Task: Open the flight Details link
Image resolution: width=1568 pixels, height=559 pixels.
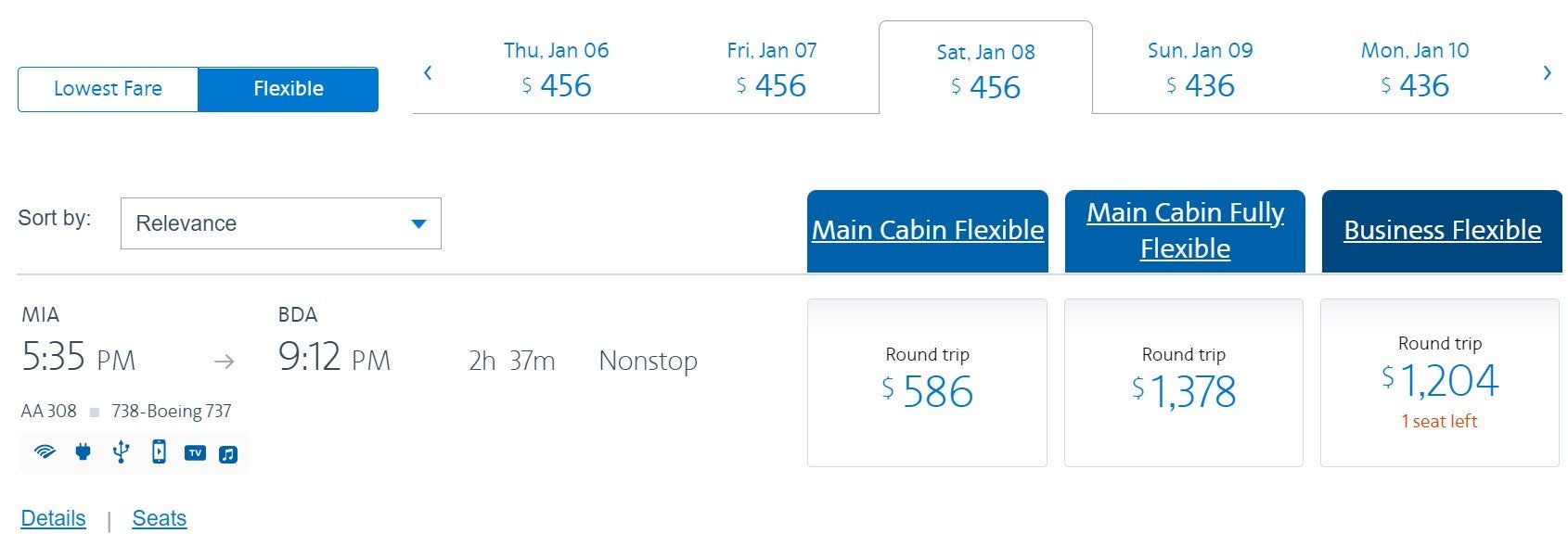Action: [53, 518]
